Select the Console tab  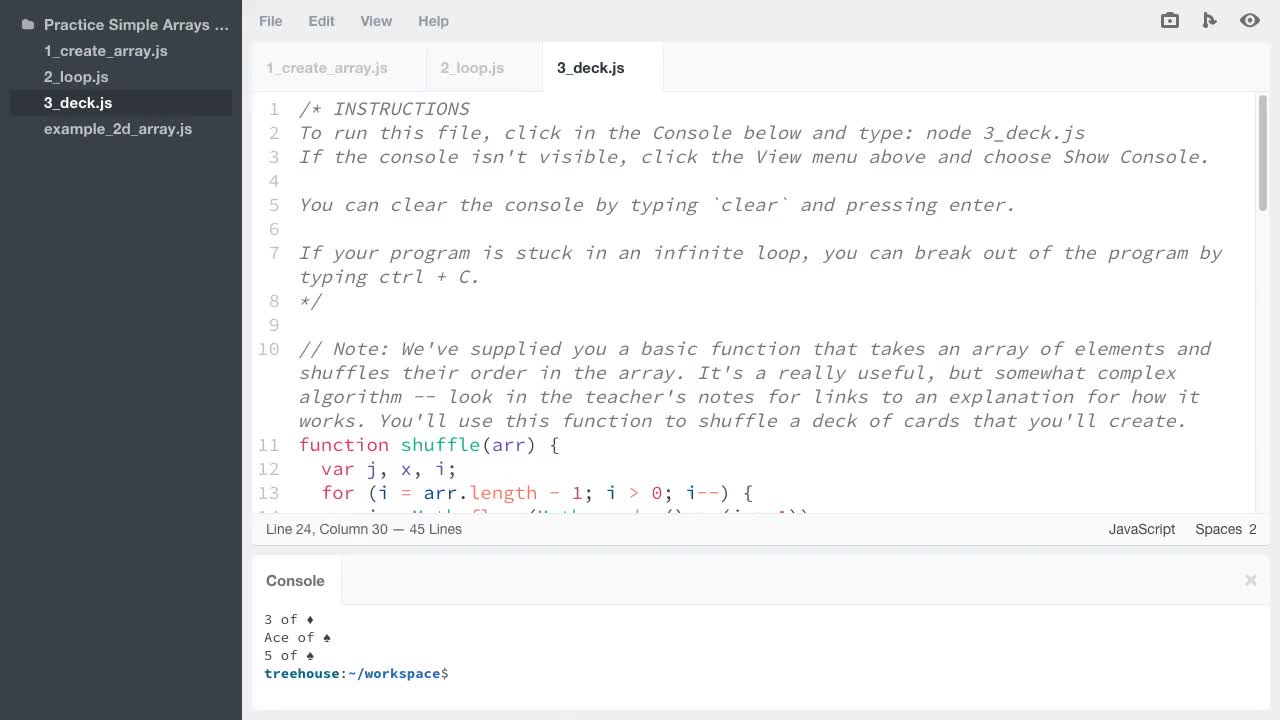[x=295, y=580]
